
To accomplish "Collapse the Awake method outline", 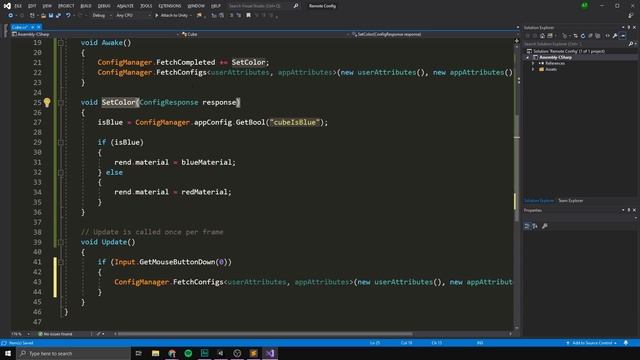I will [x=60, y=43].
